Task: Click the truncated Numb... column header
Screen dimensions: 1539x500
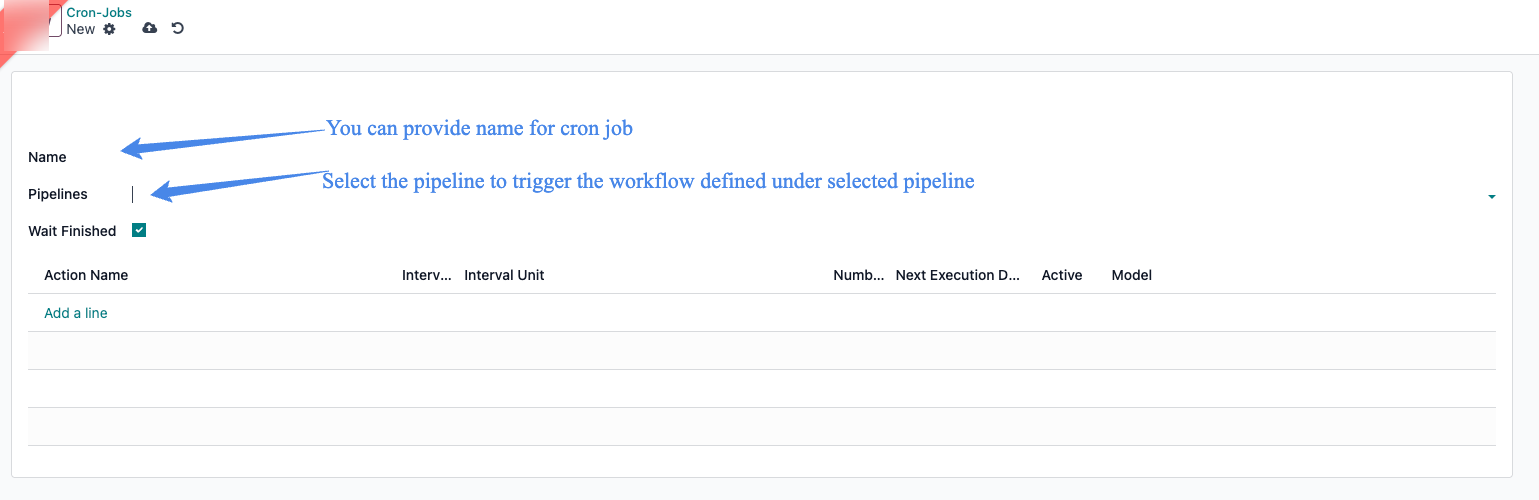Action: [859, 275]
